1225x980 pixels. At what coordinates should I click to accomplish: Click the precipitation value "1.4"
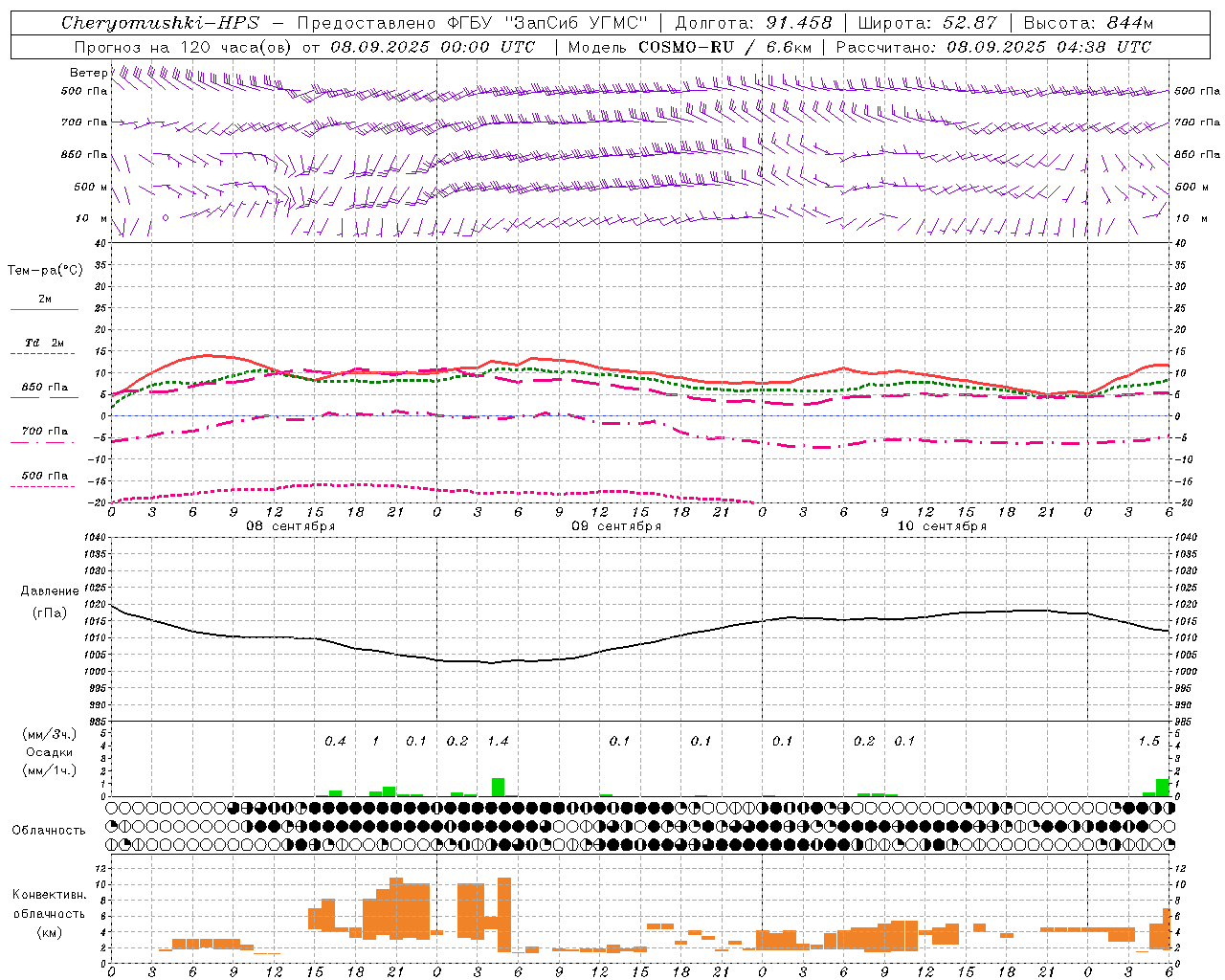pos(498,741)
